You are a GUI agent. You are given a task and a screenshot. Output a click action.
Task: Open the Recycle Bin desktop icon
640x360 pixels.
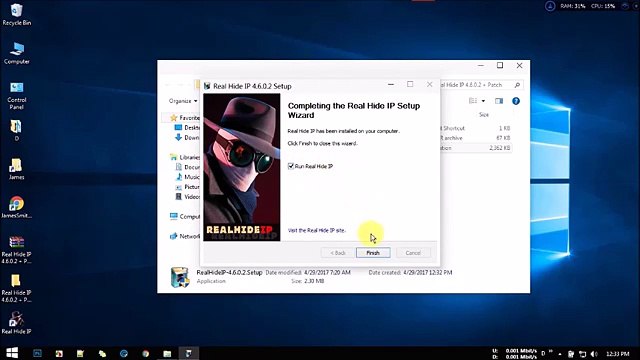[16, 15]
